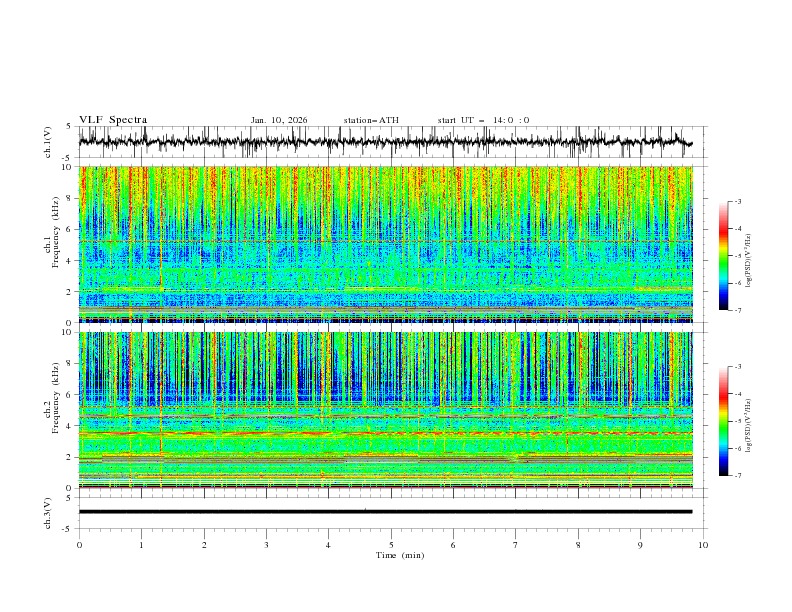
Task: Click the ch.1(V) axis label
Action: [x=49, y=143]
